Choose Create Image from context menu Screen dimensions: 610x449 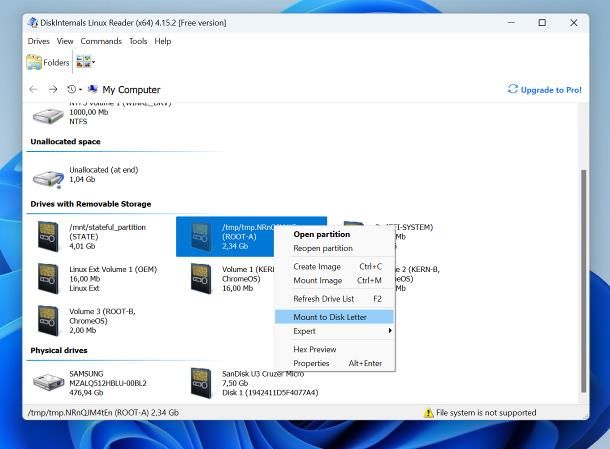click(335, 267)
